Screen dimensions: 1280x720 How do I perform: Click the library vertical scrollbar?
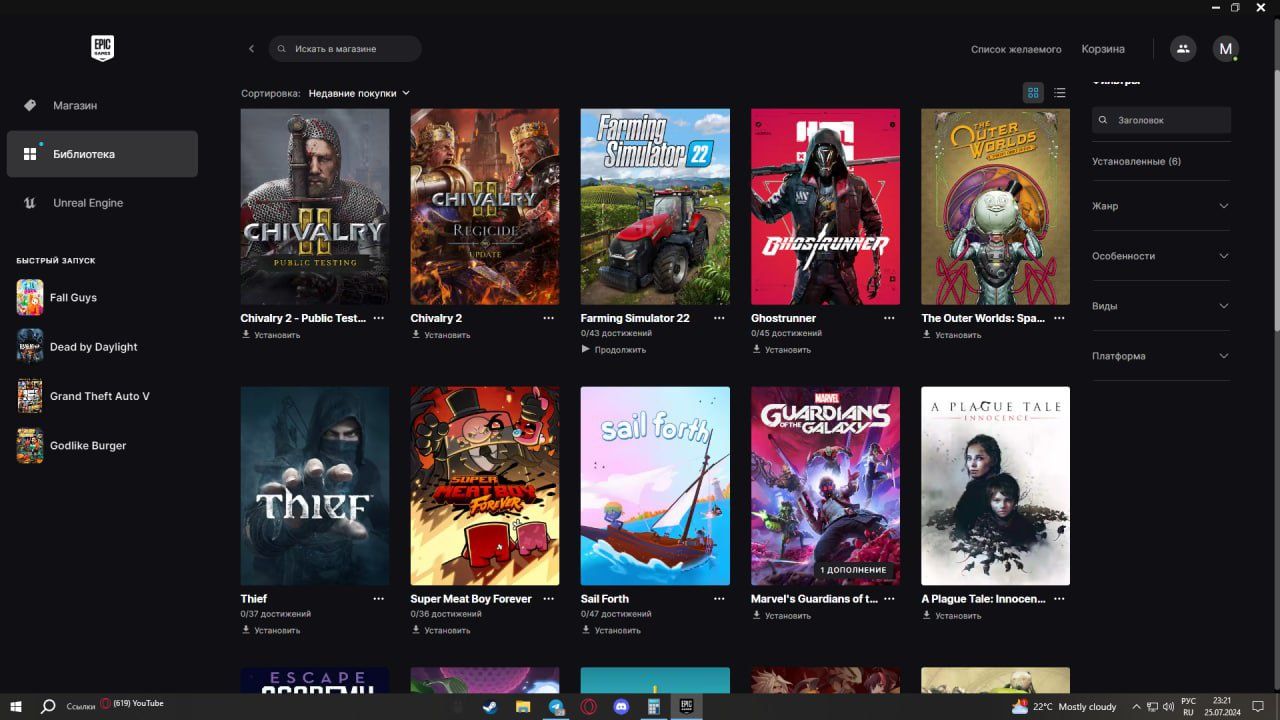1276,200
